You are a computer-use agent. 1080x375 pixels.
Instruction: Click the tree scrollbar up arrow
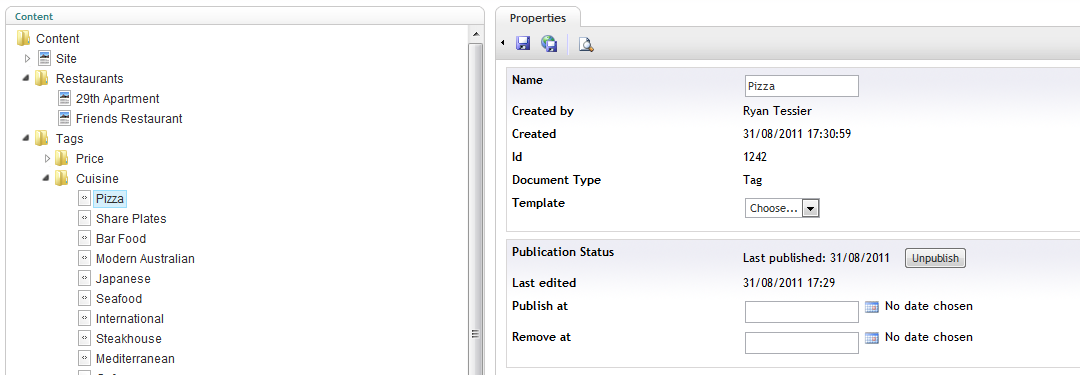tap(475, 33)
